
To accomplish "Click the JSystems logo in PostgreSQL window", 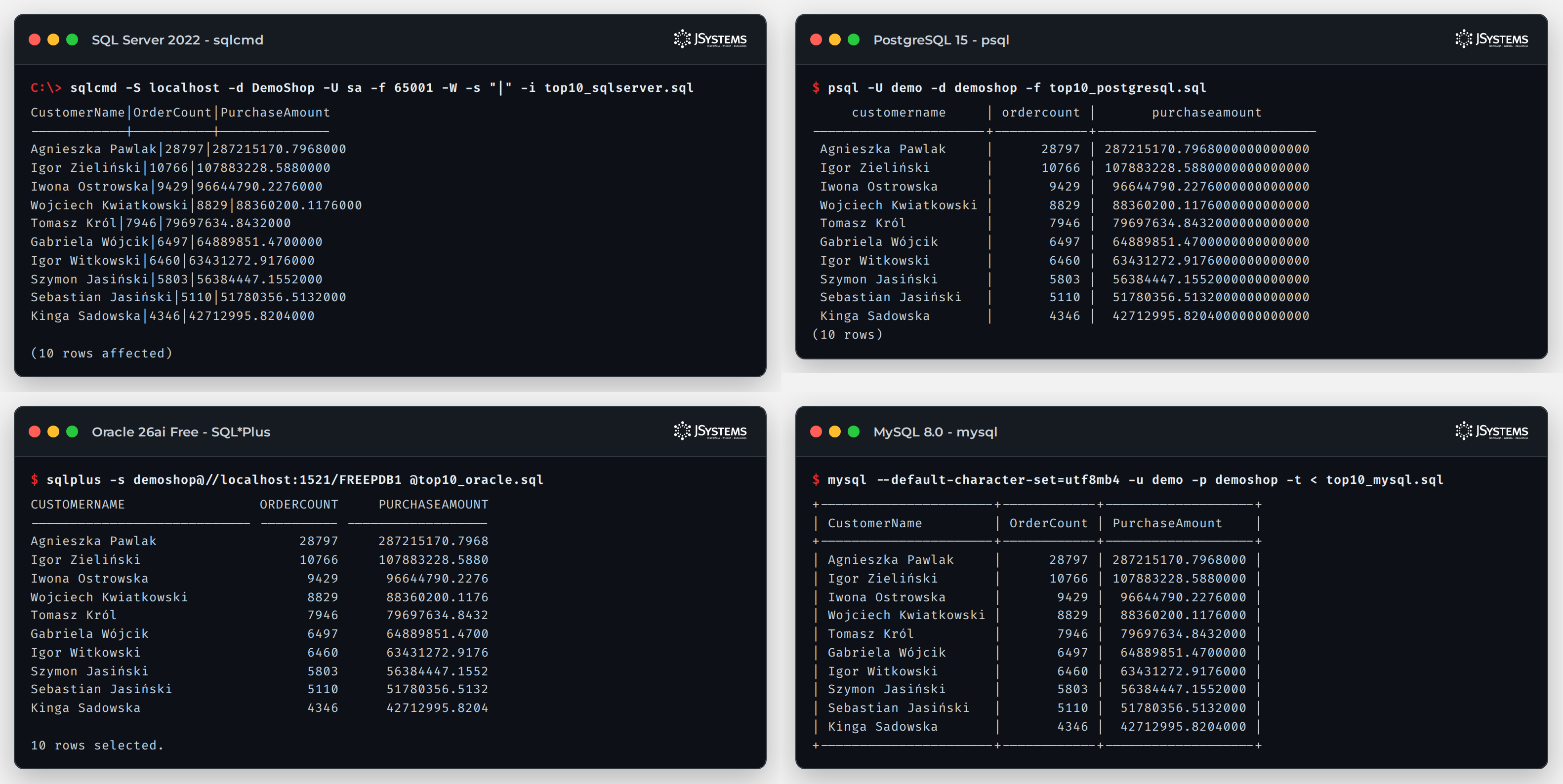I will pos(1491,39).
